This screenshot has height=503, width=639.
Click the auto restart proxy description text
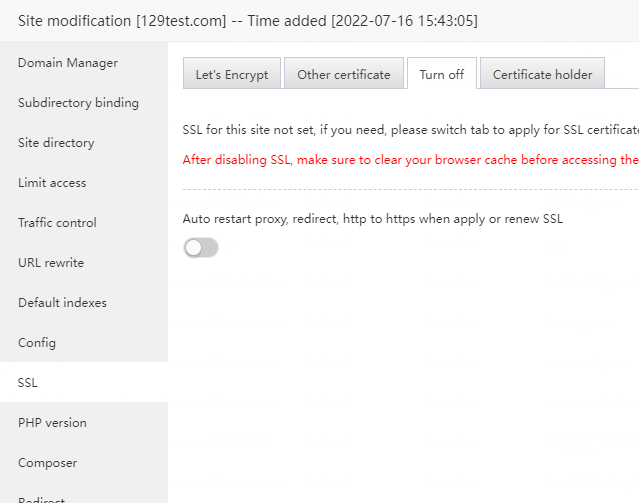pos(373,218)
